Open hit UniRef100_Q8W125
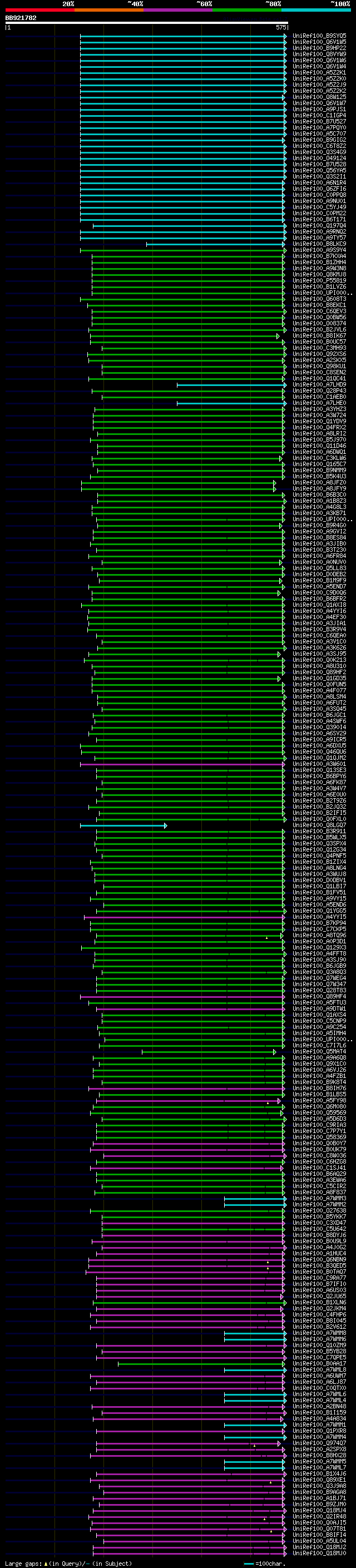Viewport: 356px width, 1568px height. [x=319, y=97]
